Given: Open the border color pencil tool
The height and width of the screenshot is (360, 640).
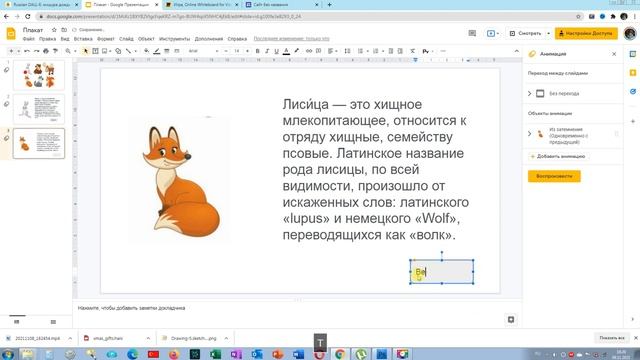Looking at the screenshot, I should pos(157,51).
